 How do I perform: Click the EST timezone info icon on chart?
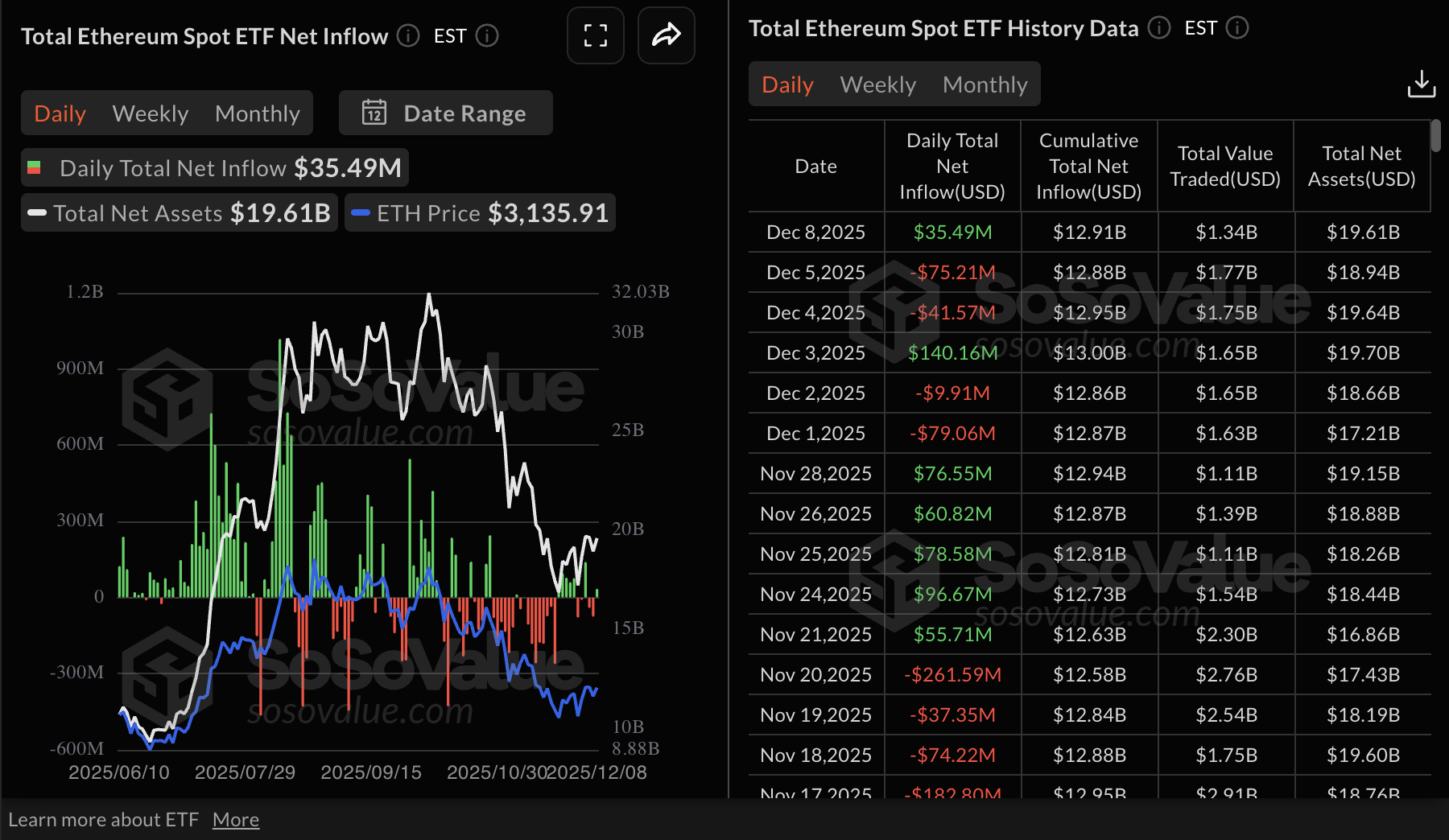486,35
